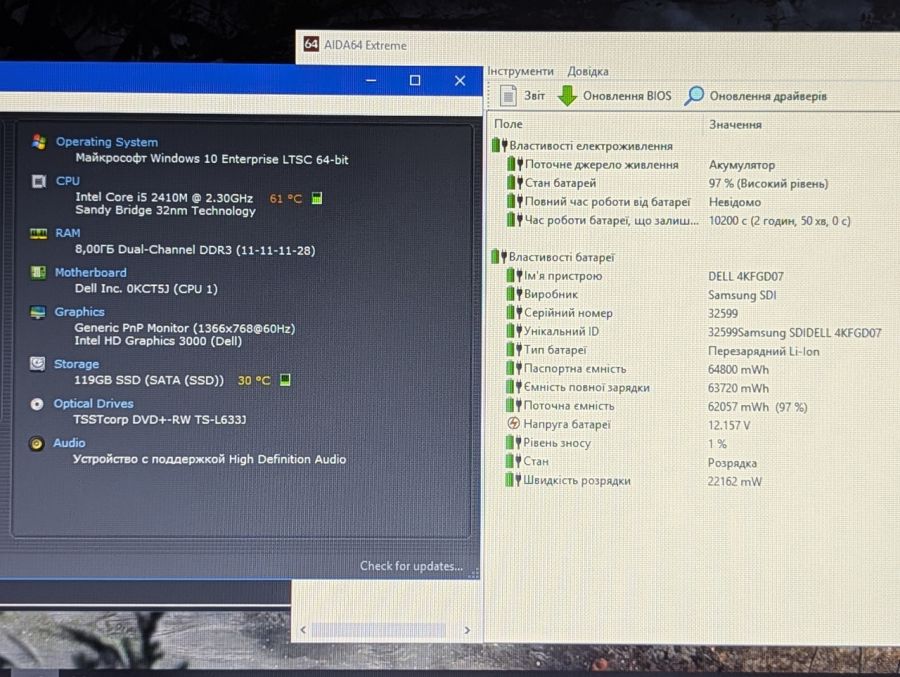
Task: Click the Значення column header
Action: click(x=735, y=125)
